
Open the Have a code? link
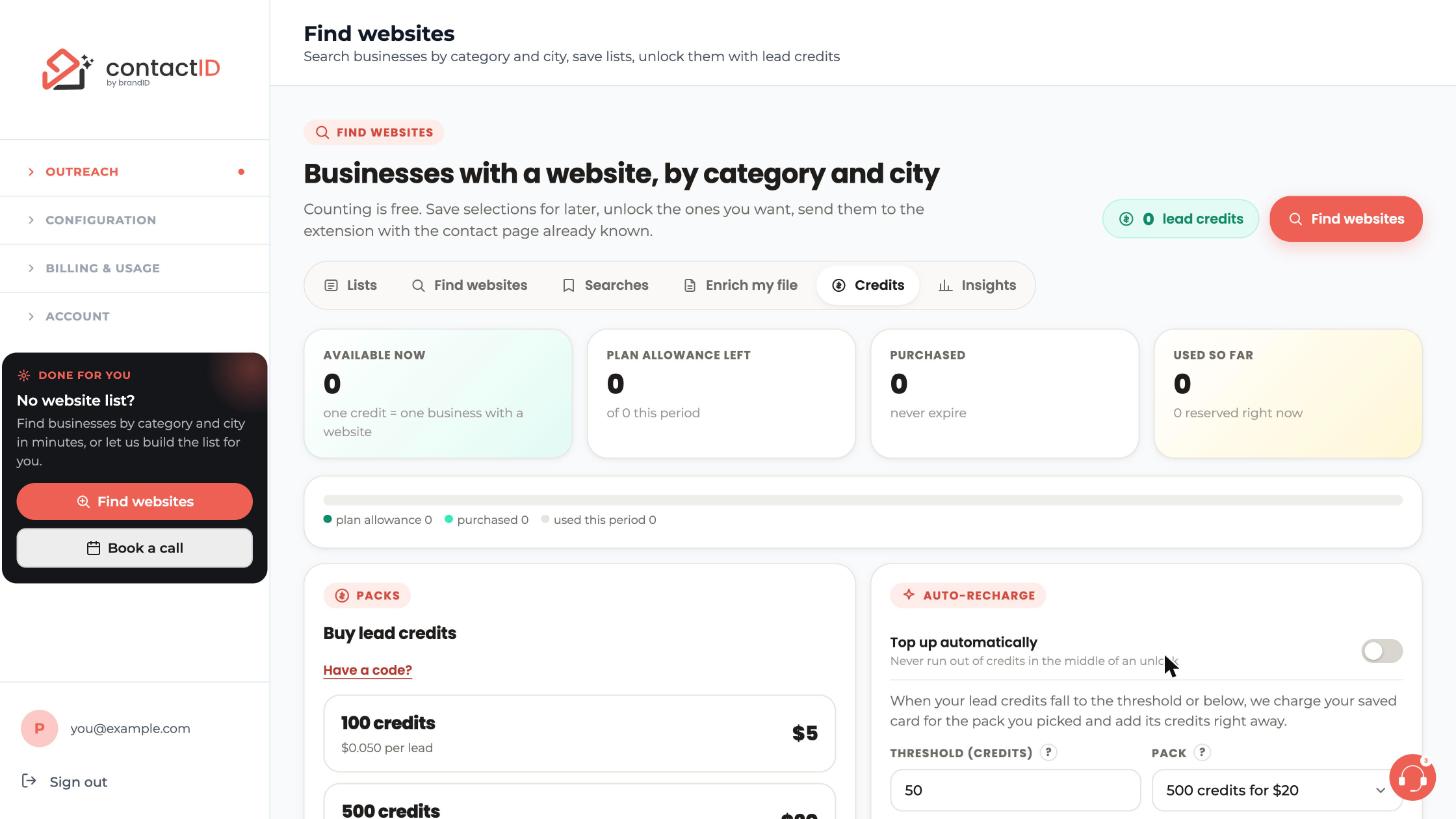367,670
